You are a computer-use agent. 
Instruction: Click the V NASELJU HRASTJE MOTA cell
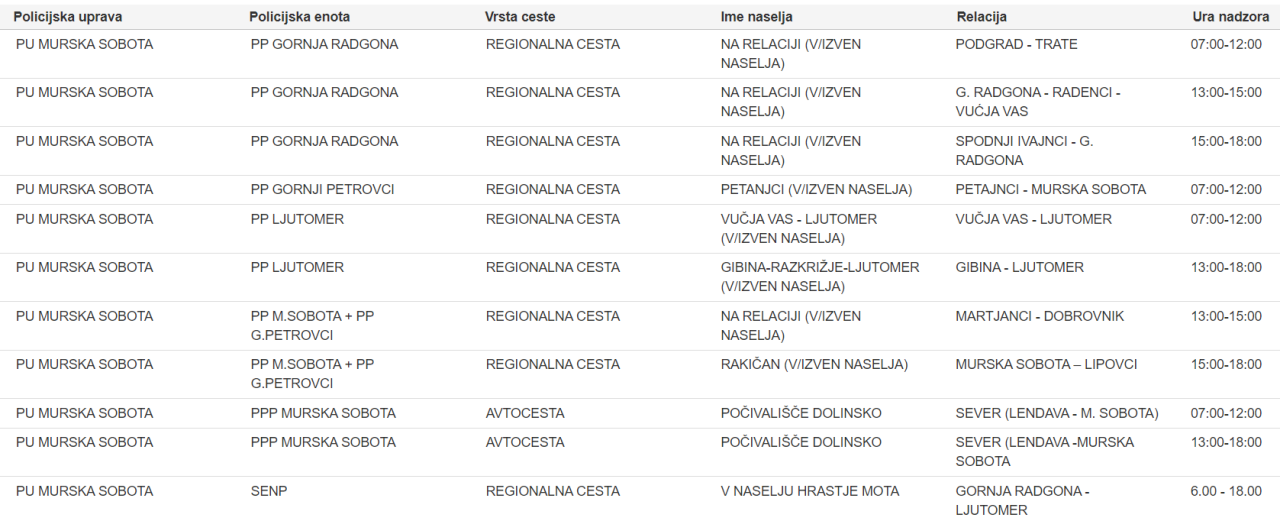pos(809,491)
